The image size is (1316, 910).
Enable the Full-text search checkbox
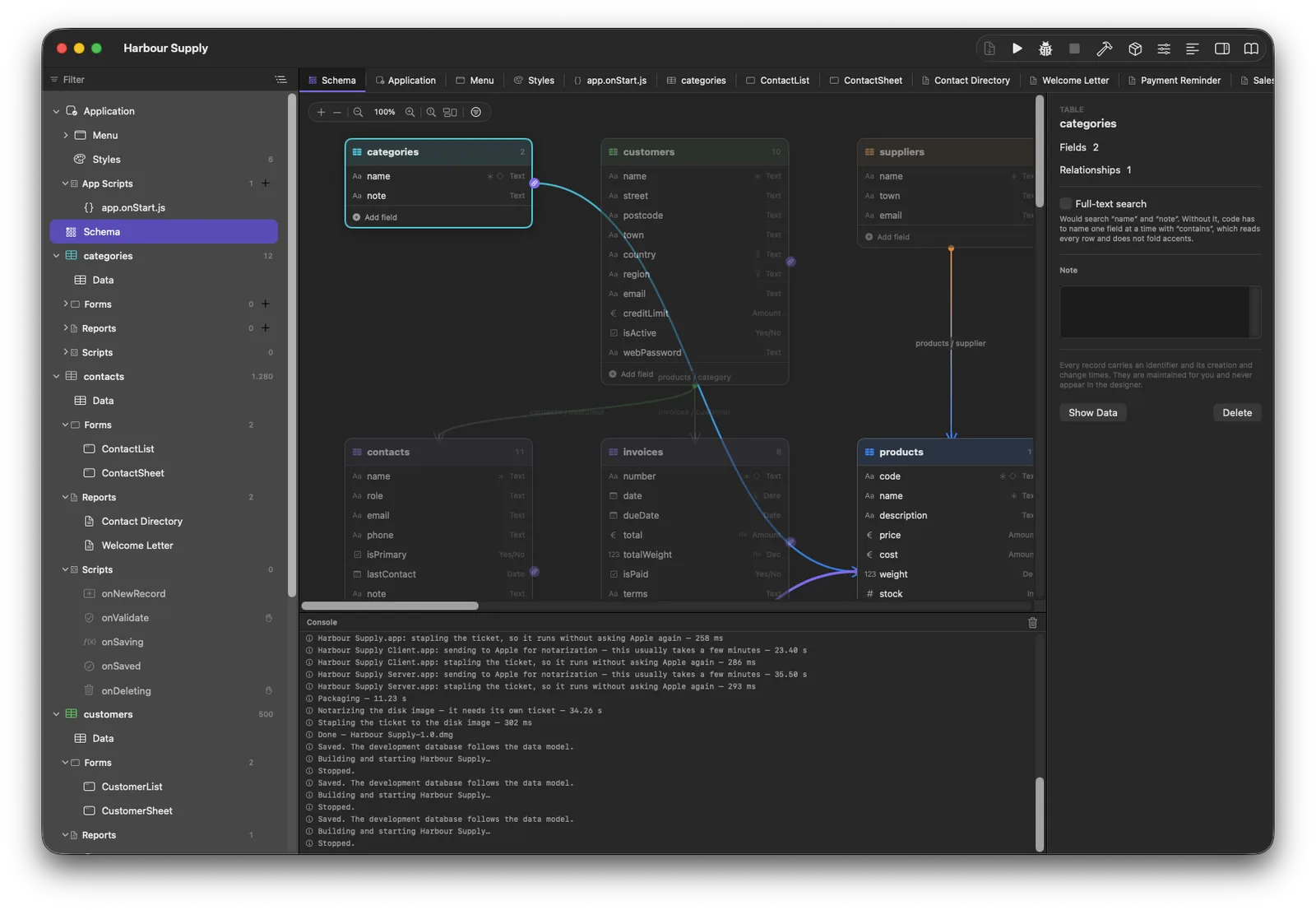click(x=1065, y=204)
